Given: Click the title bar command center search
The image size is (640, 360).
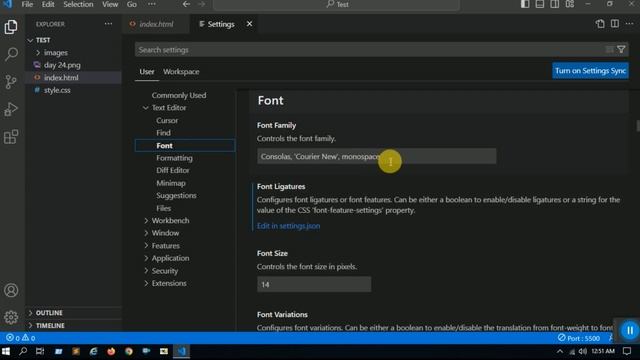Looking at the screenshot, I should click(337, 4).
